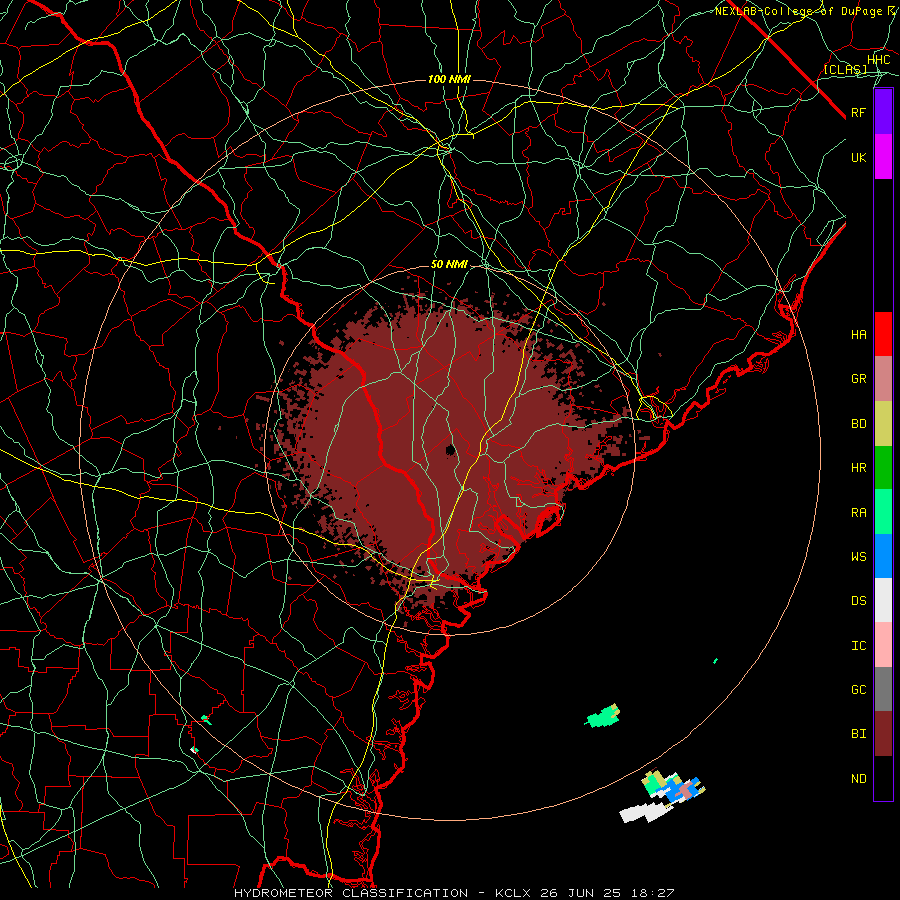Click the '100 NMI' range ring label
900x900 pixels.
pyautogui.click(x=449, y=79)
